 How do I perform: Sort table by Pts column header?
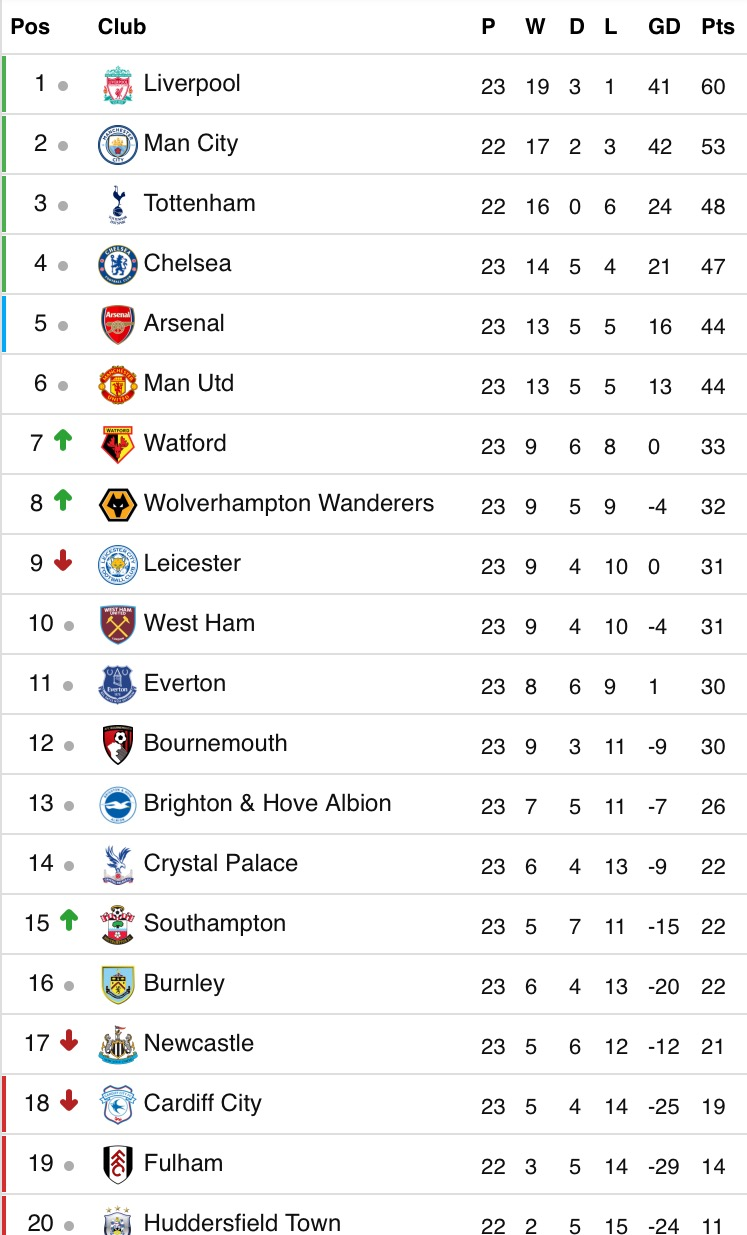717,27
